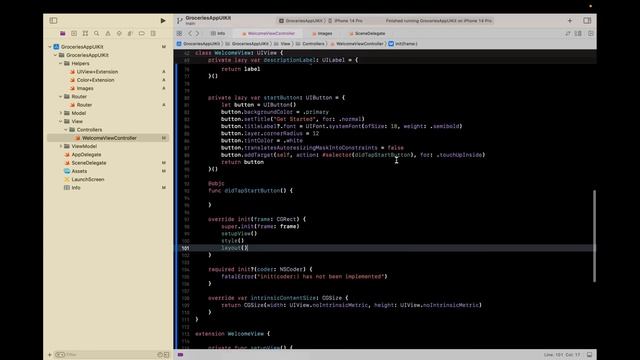Collapse the GroceriesAppUIKit project root
This screenshot has height=360, width=640.
tap(50, 47)
